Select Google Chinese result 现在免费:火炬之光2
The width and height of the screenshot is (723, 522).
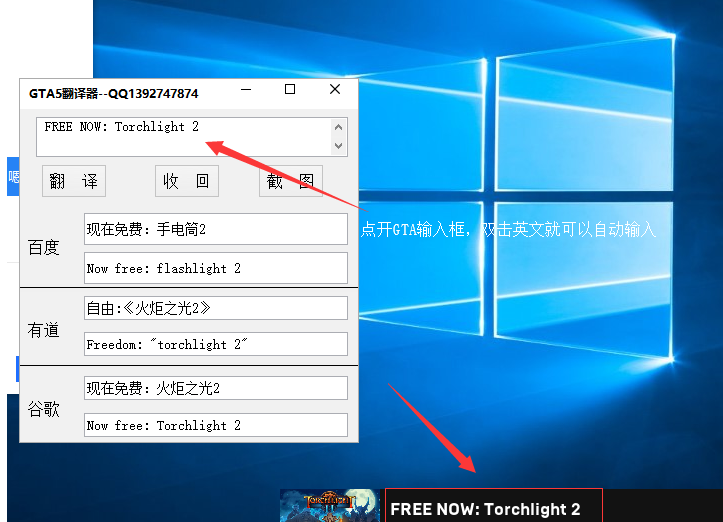(x=215, y=388)
